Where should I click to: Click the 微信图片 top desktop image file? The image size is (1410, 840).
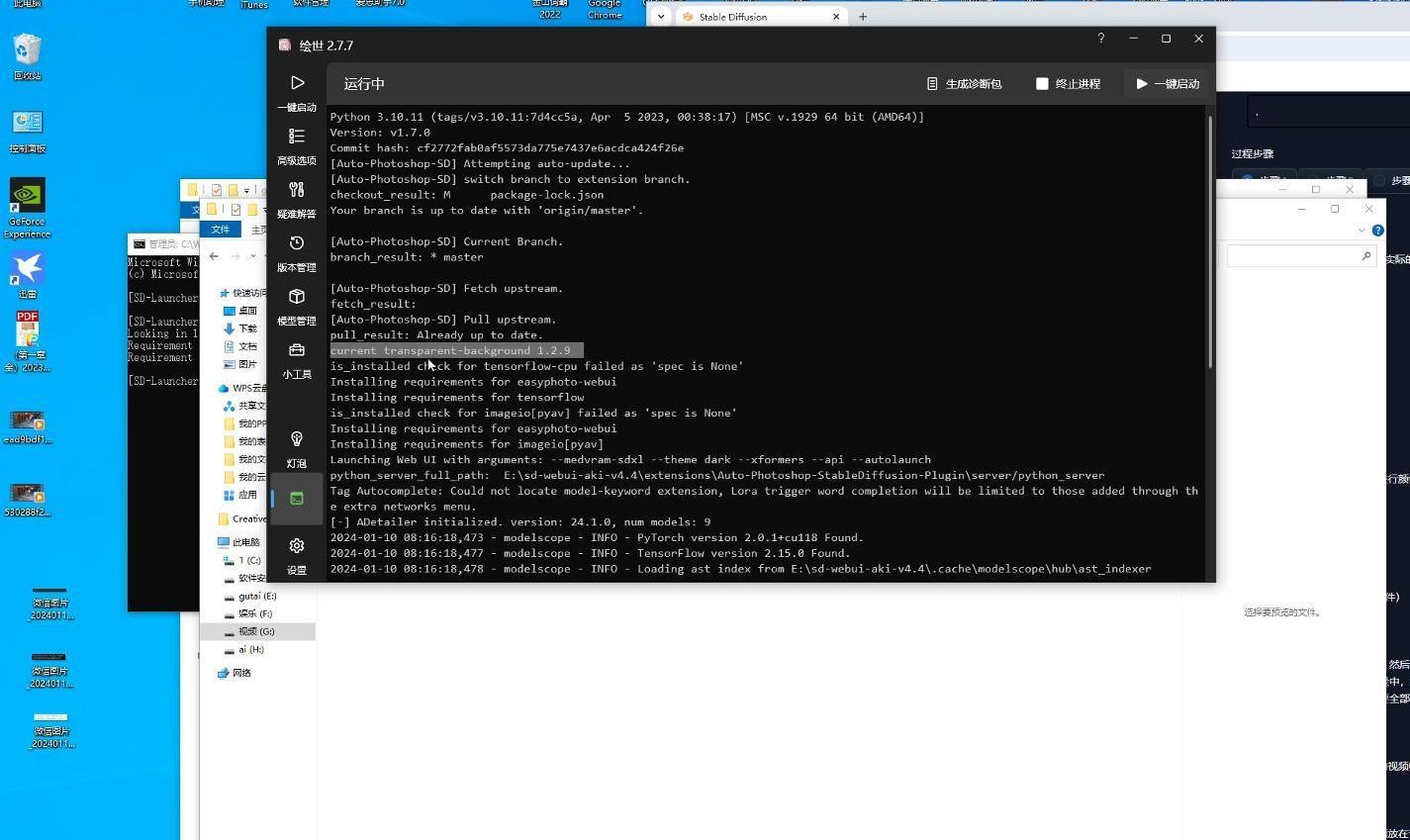tap(50, 604)
